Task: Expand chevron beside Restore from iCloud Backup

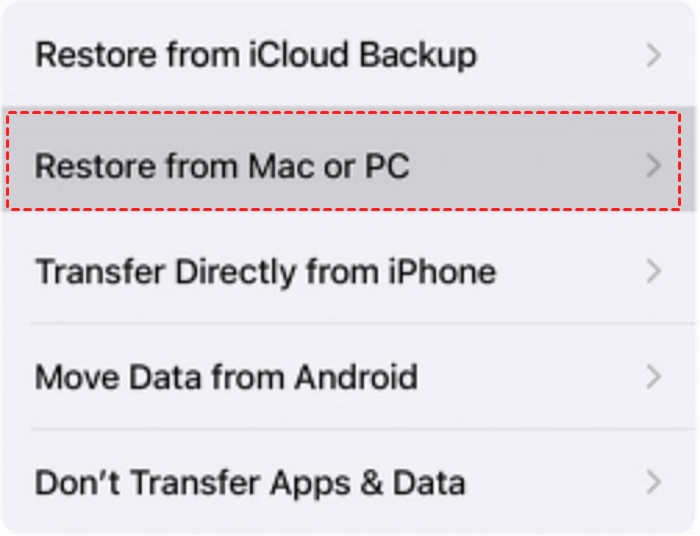Action: [x=654, y=55]
